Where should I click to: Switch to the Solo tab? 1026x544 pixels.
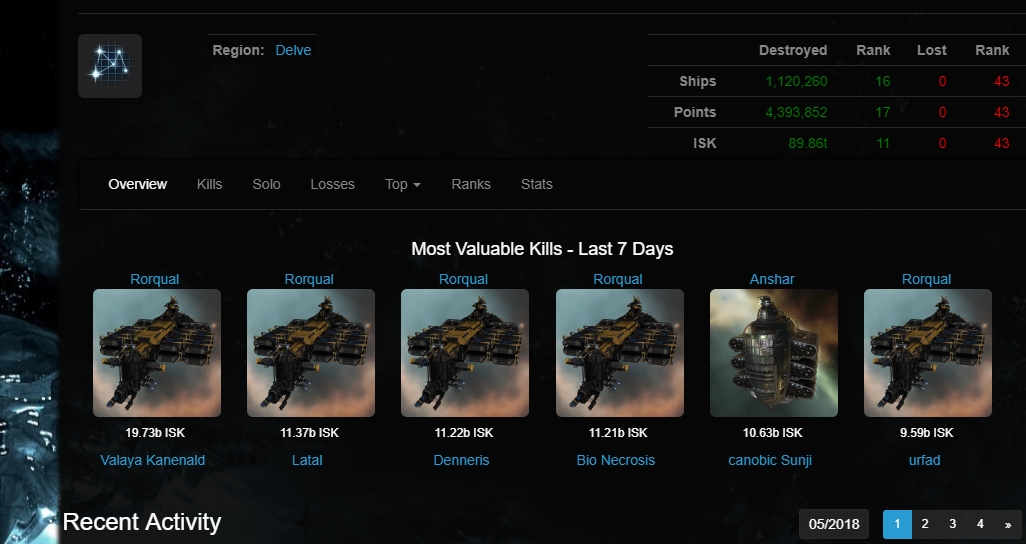click(x=266, y=184)
